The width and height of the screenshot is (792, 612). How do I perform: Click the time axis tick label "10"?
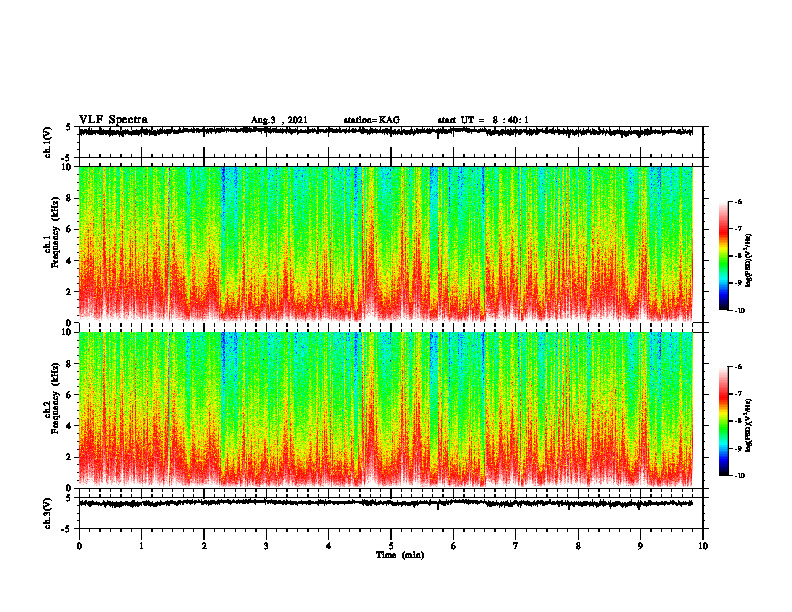point(703,546)
